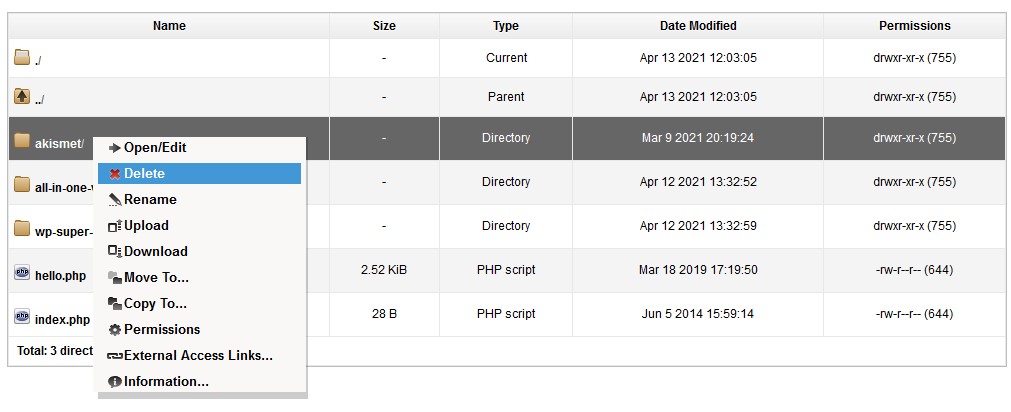Click the Total: 3 directories summary text
The height and width of the screenshot is (412, 1011).
(55, 352)
